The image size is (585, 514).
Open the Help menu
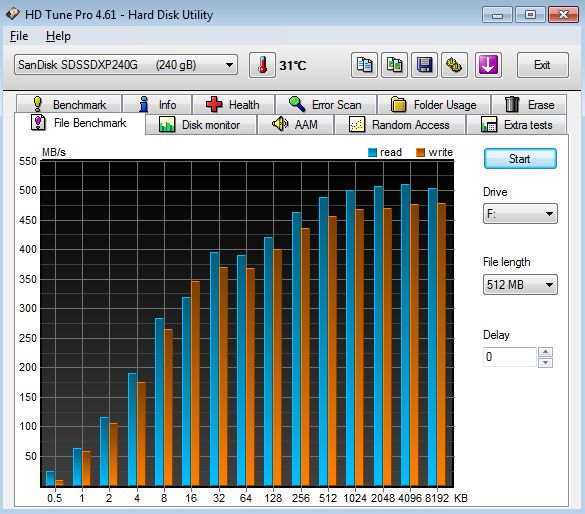point(58,36)
